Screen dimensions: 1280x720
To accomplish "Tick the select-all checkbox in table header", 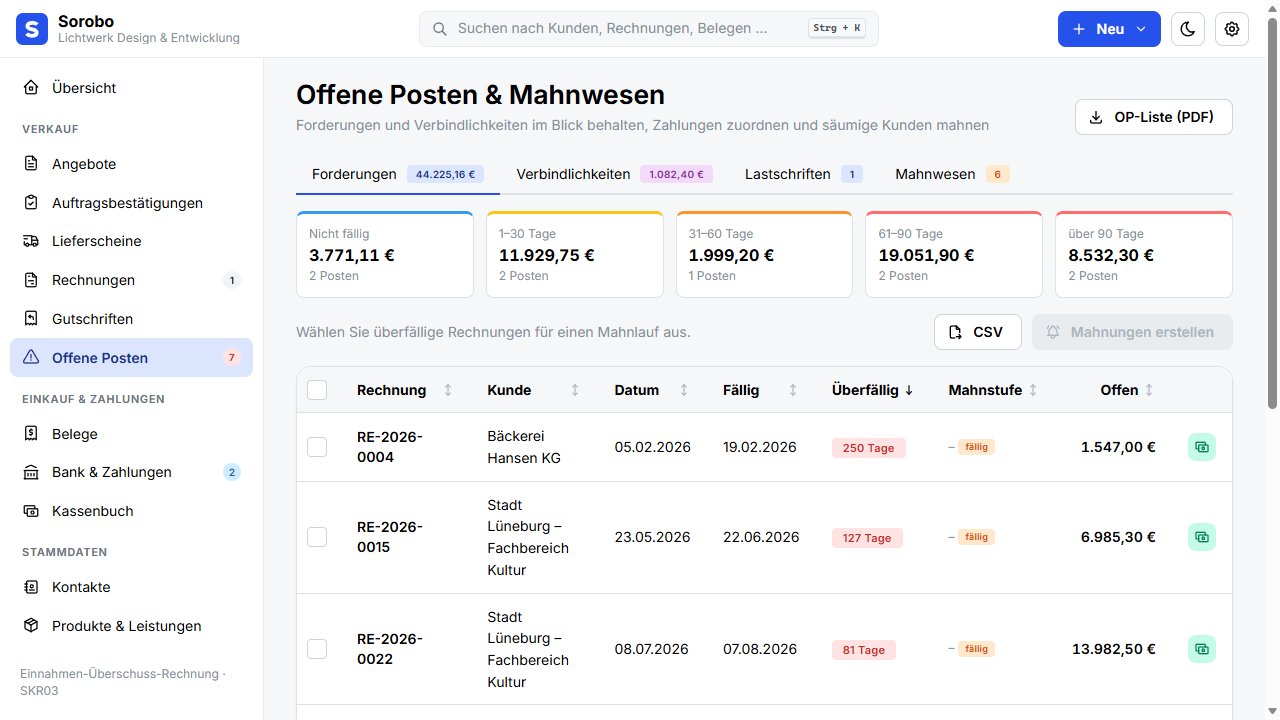I will 317,390.
